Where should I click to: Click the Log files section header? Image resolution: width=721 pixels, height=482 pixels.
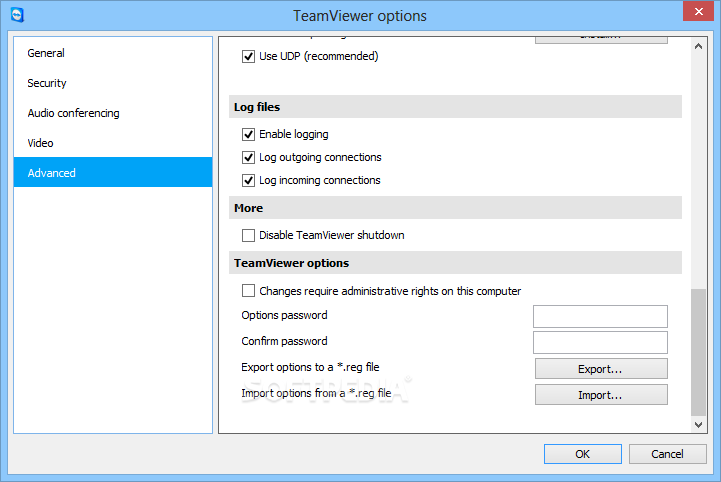[455, 107]
